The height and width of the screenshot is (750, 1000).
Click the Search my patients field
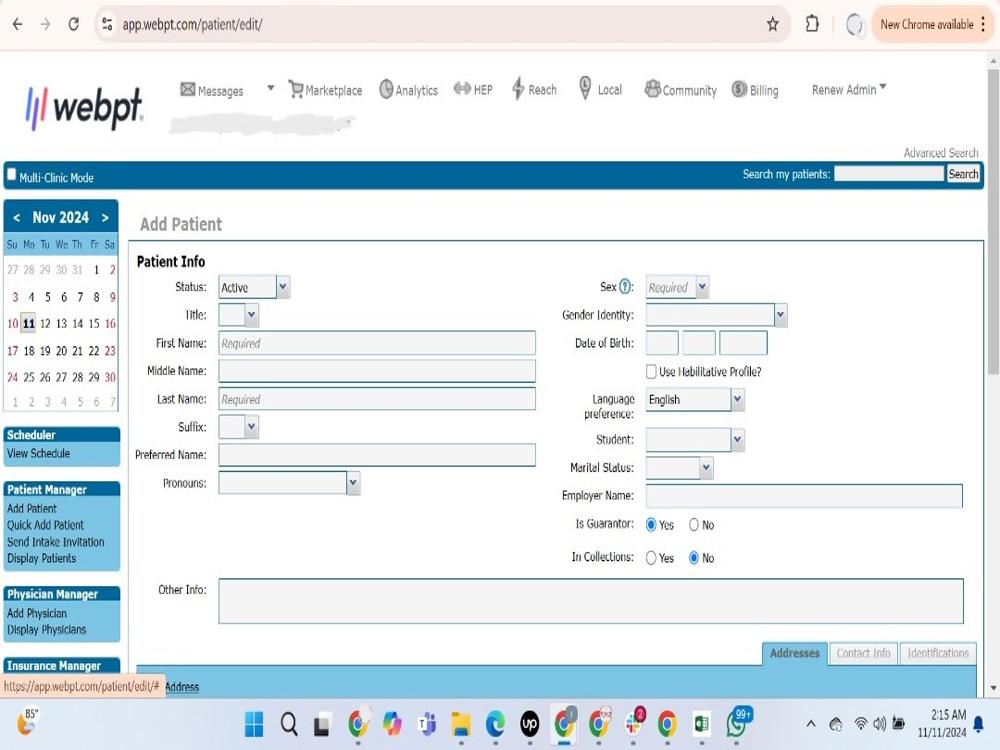coord(889,173)
